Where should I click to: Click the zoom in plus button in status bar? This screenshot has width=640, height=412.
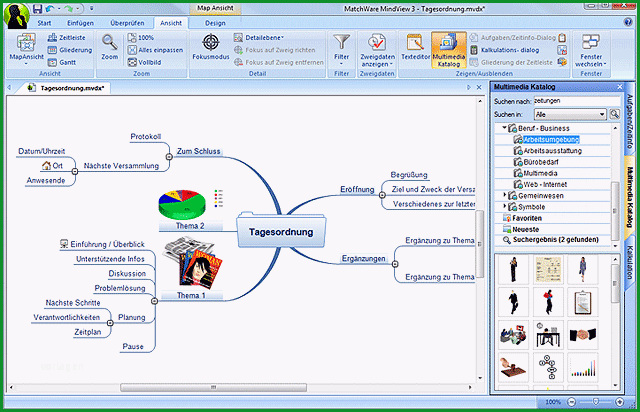click(x=619, y=402)
